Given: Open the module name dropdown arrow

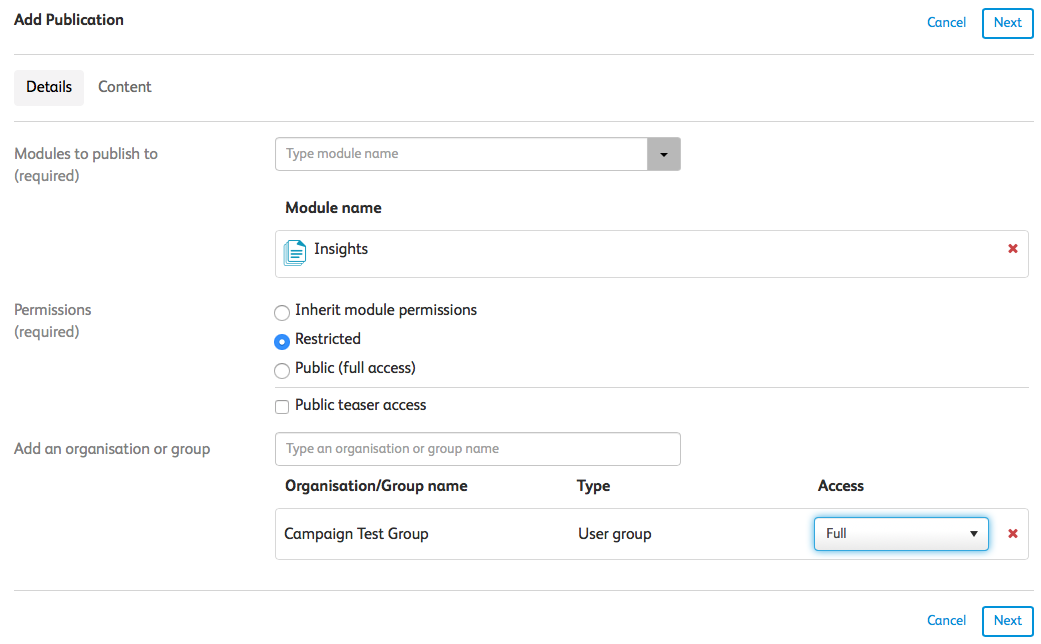Looking at the screenshot, I should pos(664,154).
